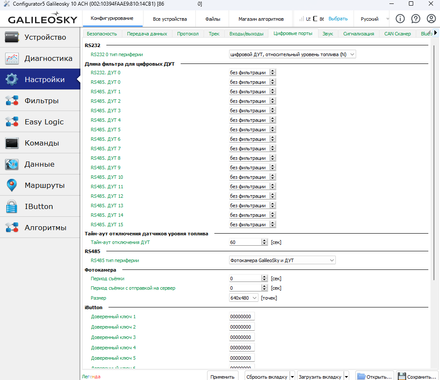Adjust RS485 ДУТ 5 filter stepper

pos(273,129)
